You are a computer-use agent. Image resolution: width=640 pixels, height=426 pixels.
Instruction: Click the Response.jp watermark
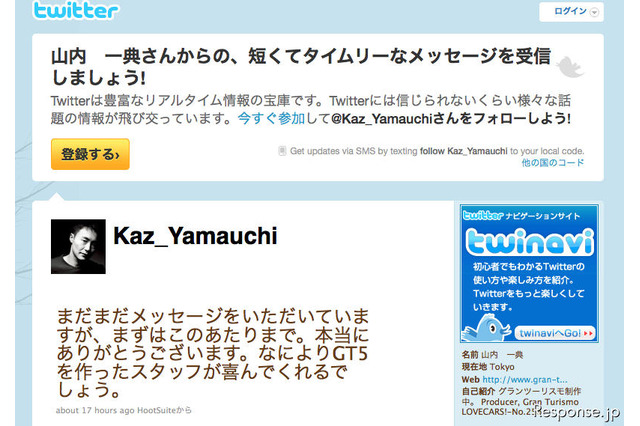577,412
